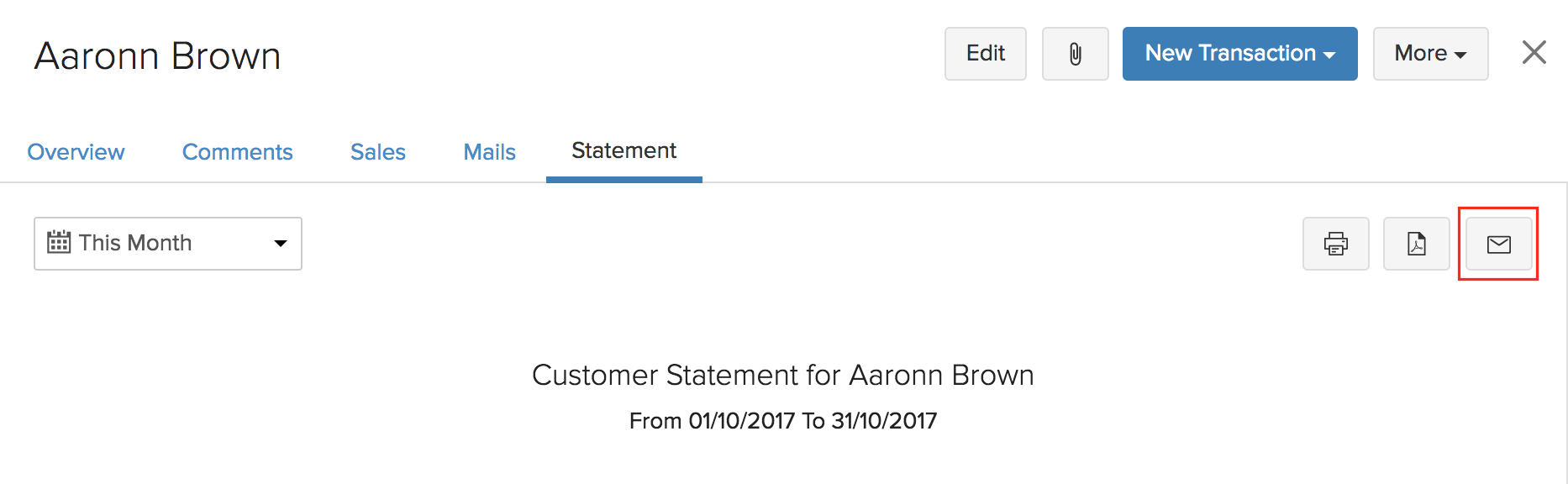Open the This Month period dropdown

pos(167,244)
